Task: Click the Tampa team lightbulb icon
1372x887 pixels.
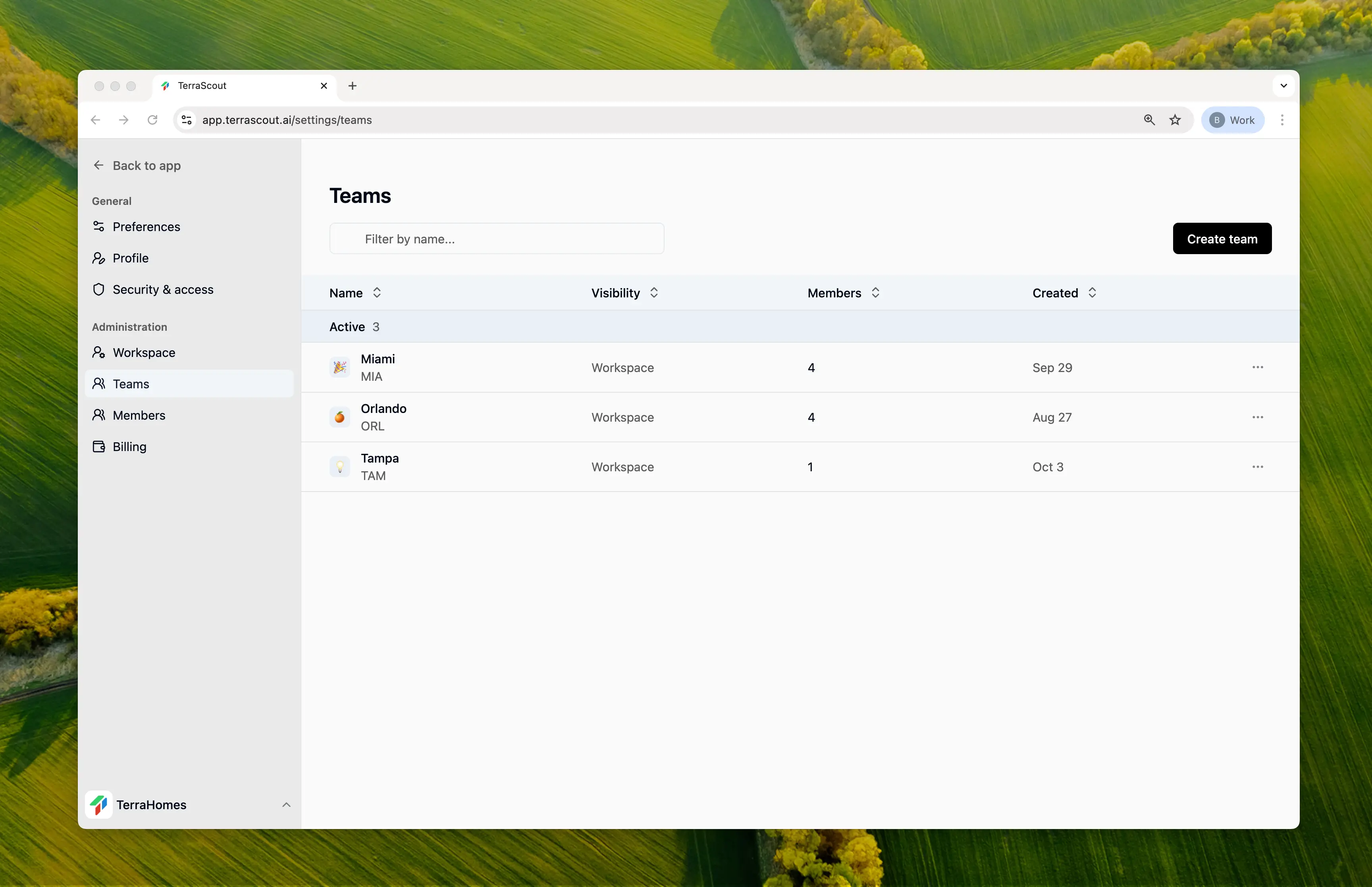Action: point(339,467)
